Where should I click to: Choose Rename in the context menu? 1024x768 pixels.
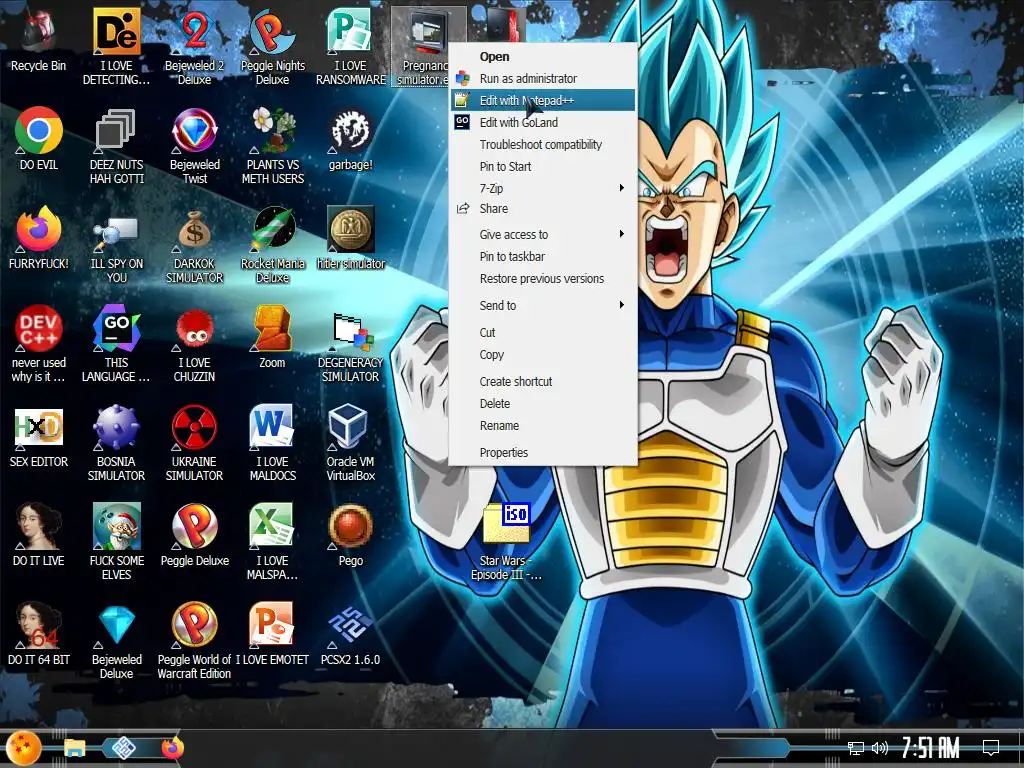(x=543, y=426)
